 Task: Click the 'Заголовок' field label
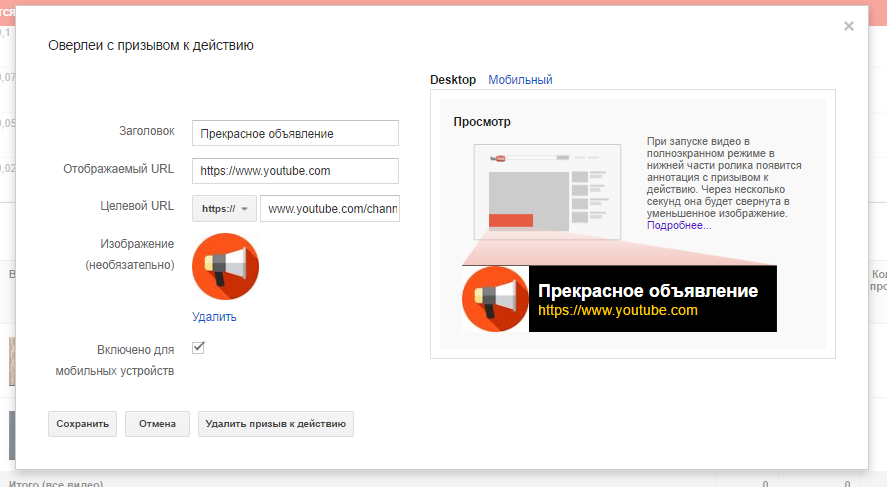click(147, 131)
